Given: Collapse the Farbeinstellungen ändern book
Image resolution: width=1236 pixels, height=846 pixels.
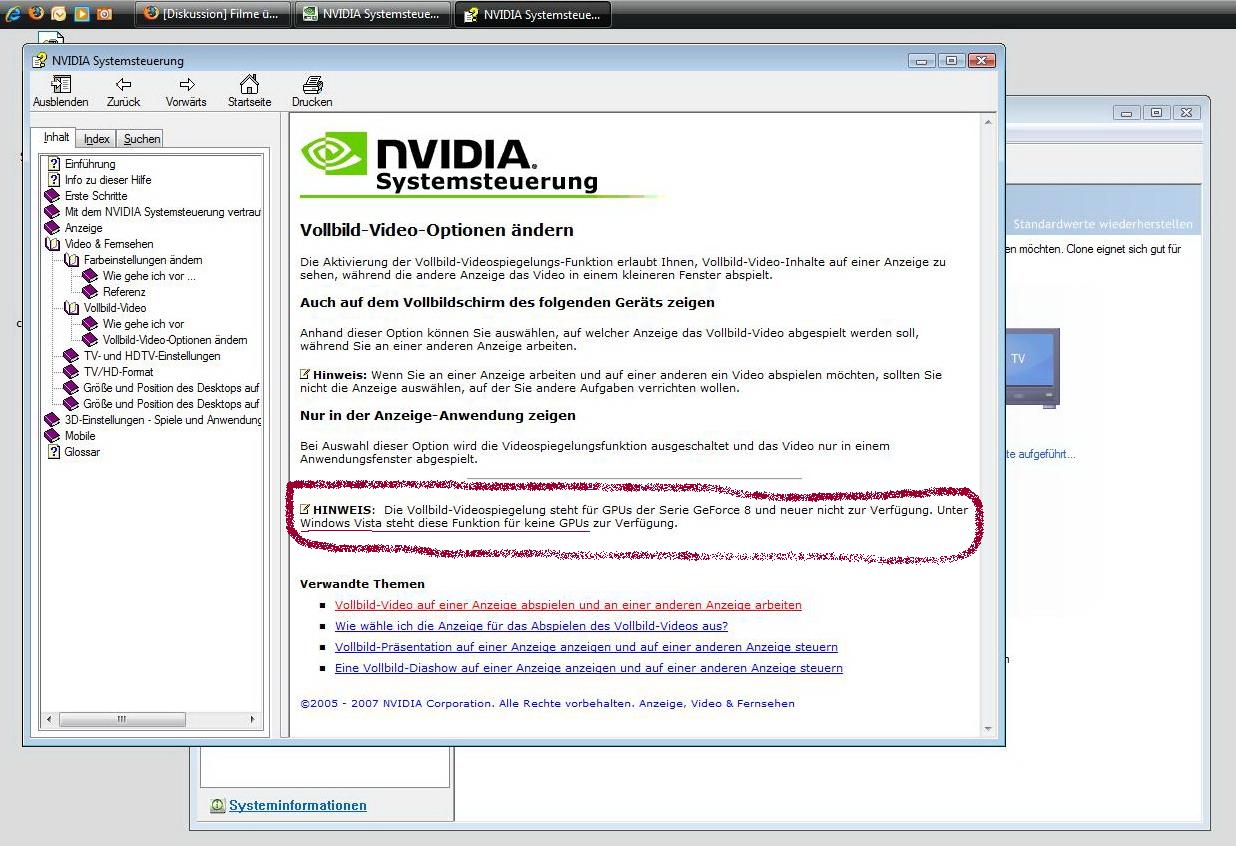Looking at the screenshot, I should pyautogui.click(x=71, y=260).
